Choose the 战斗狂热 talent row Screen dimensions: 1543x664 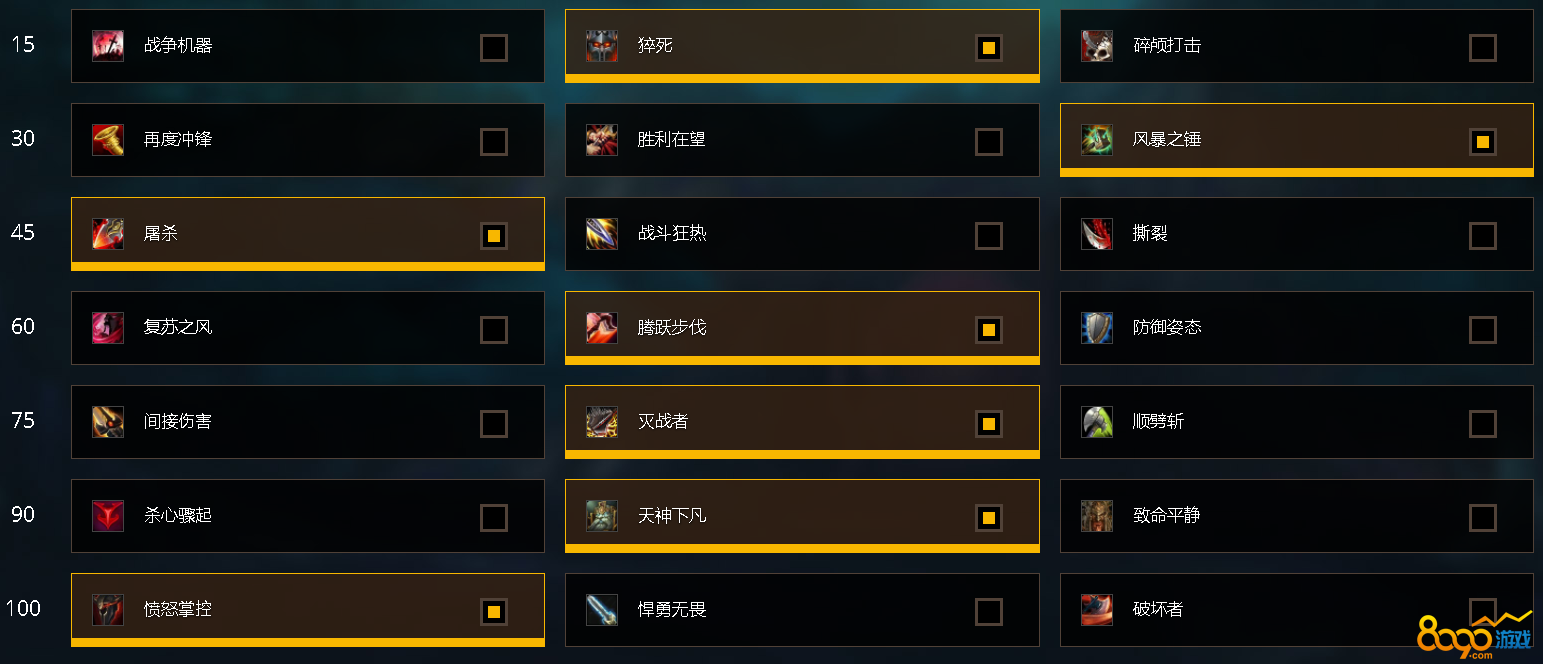coord(802,234)
